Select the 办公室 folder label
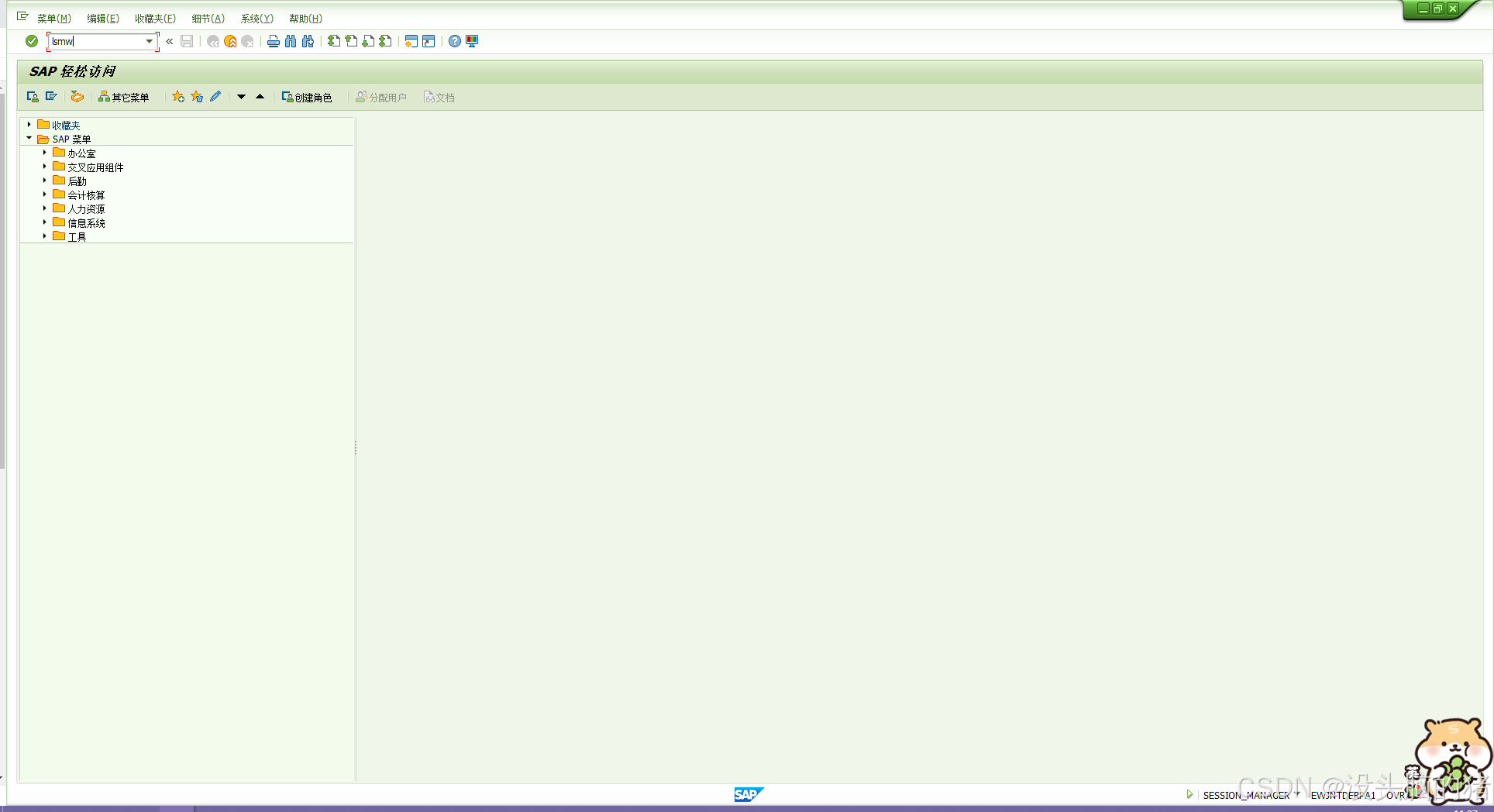The image size is (1494, 812). pos(81,153)
